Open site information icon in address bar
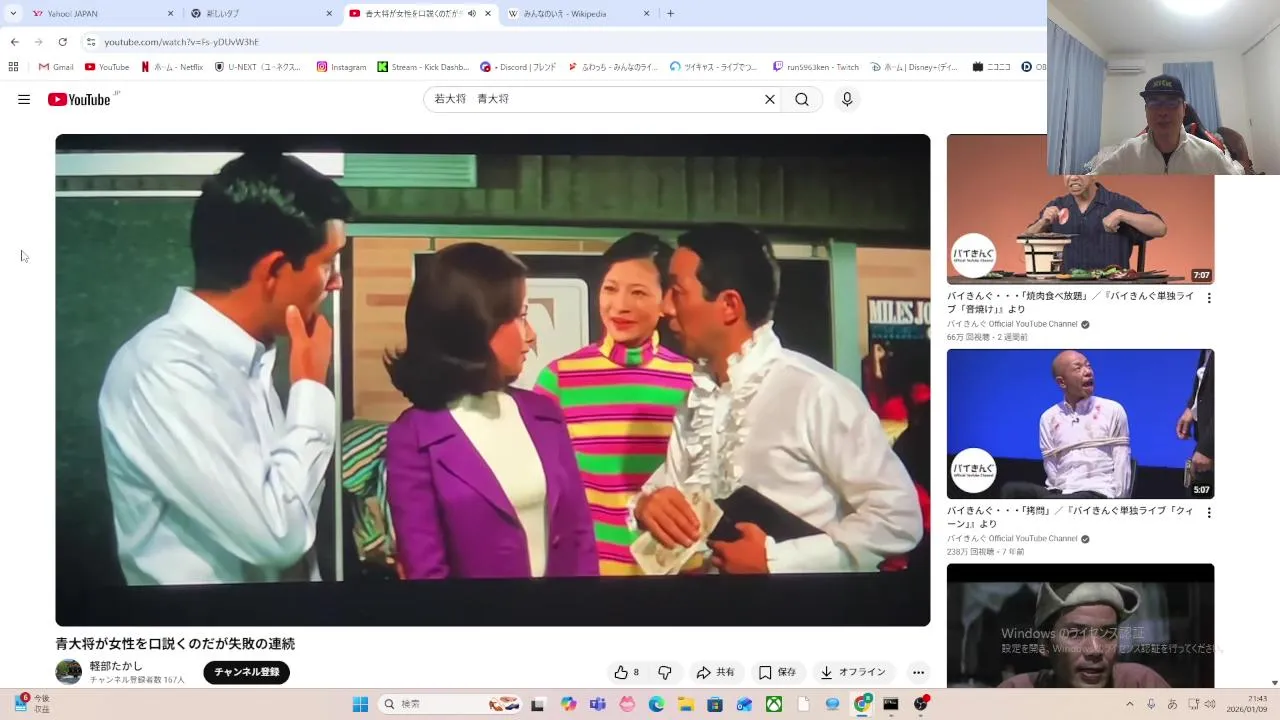This screenshot has width=1280, height=720. [x=90, y=42]
